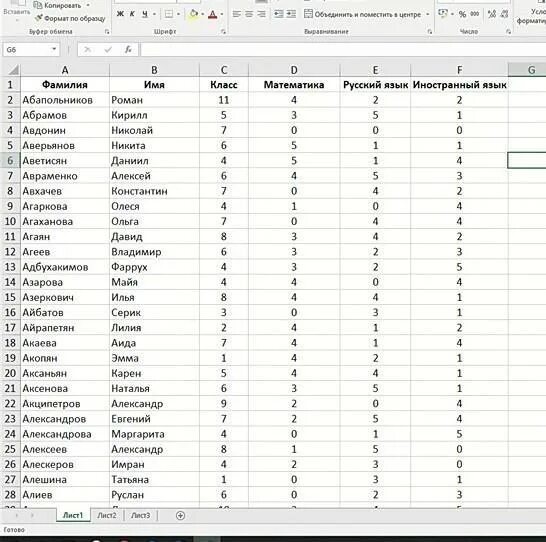Select cell with surname Абапольников
The image size is (546, 542).
tap(65, 100)
